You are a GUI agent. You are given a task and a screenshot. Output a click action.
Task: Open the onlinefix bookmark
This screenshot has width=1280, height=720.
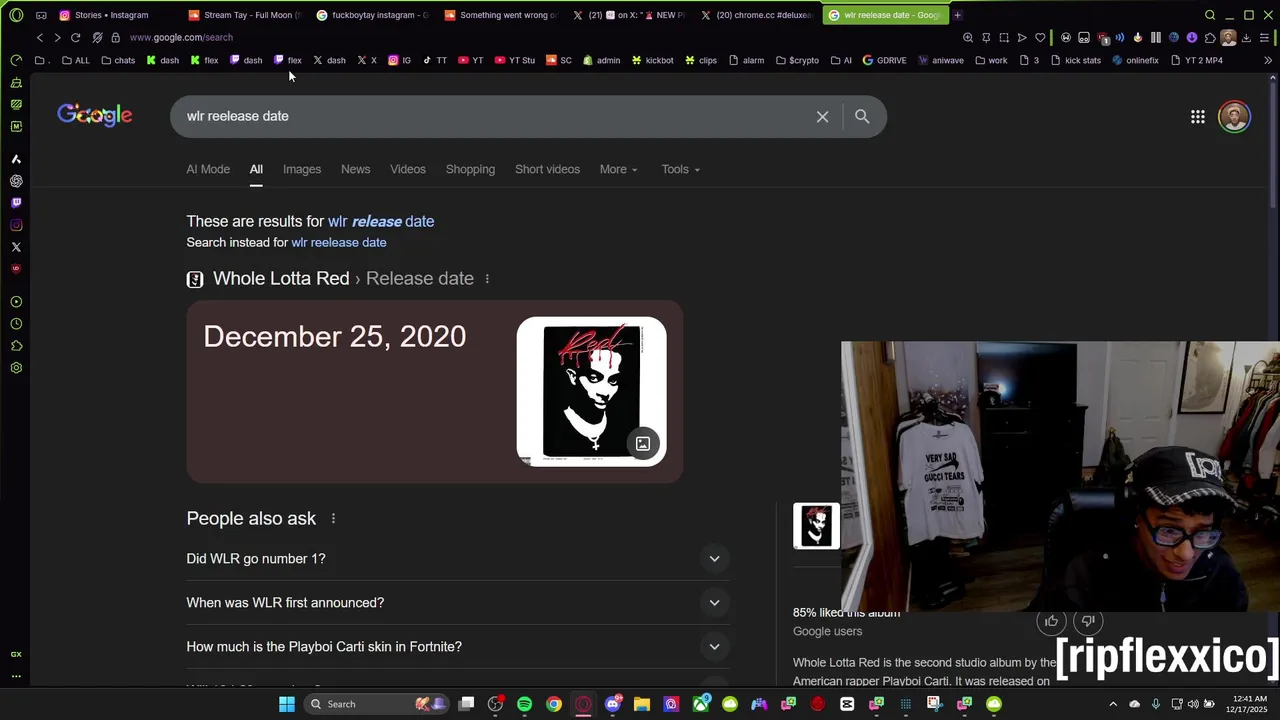point(1135,60)
